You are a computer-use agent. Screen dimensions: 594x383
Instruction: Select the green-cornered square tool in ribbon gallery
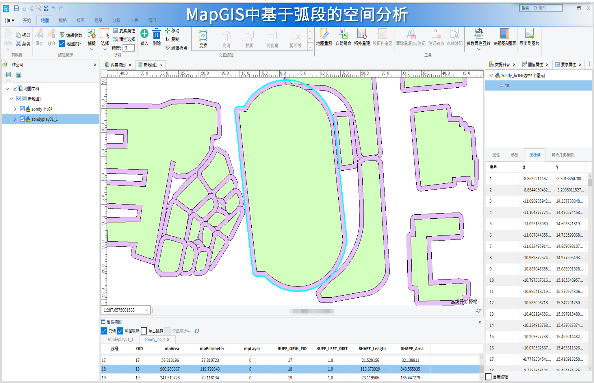pyautogui.click(x=203, y=36)
